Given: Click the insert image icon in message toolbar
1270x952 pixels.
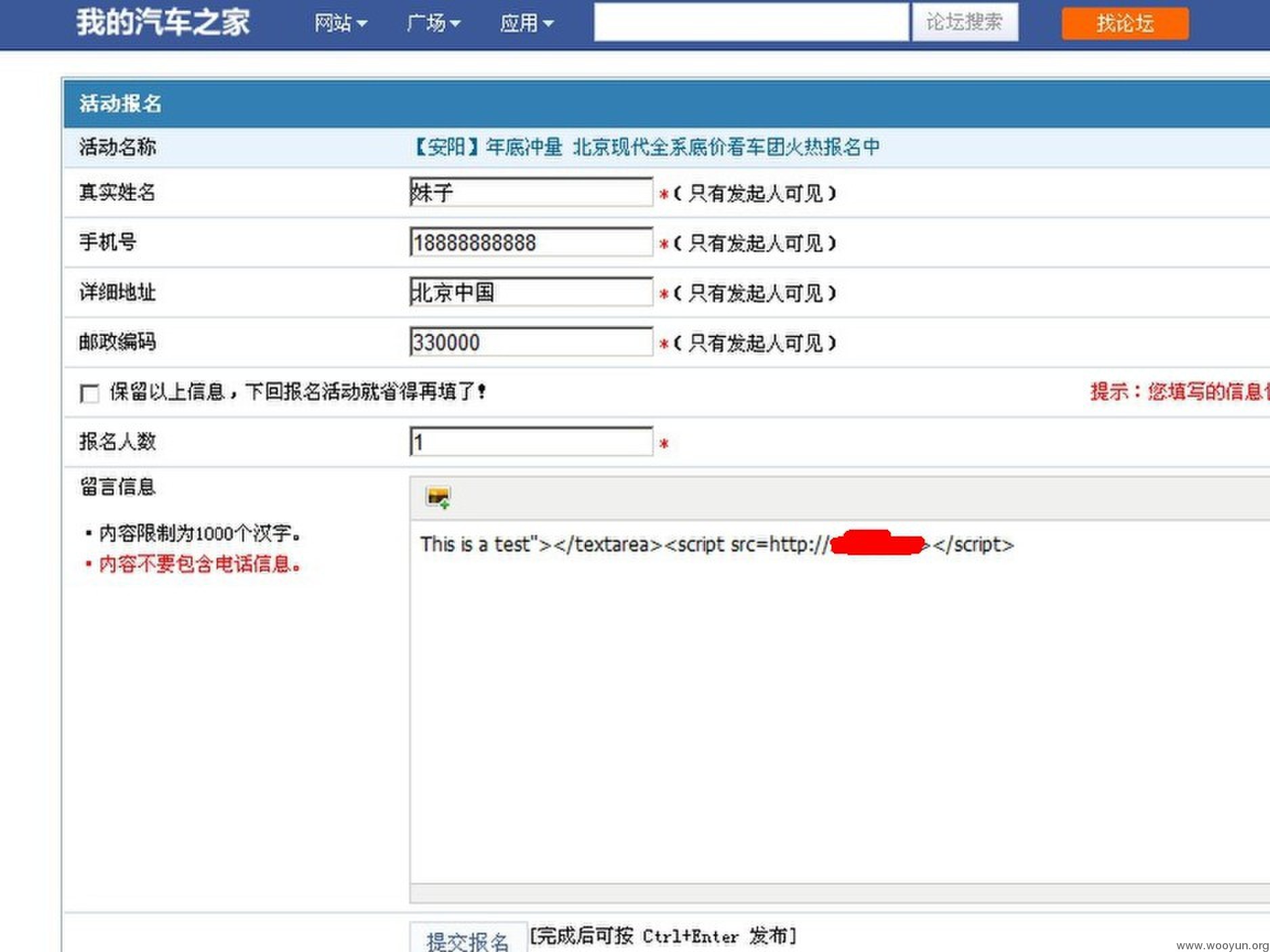Looking at the screenshot, I should pyautogui.click(x=438, y=498).
